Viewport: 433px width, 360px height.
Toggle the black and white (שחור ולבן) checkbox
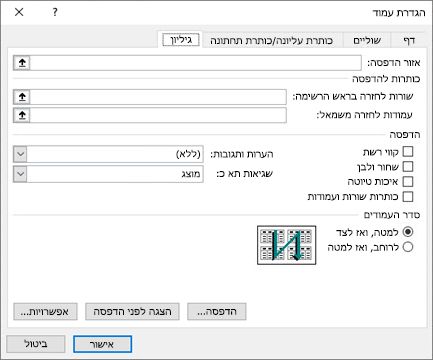pos(408,167)
